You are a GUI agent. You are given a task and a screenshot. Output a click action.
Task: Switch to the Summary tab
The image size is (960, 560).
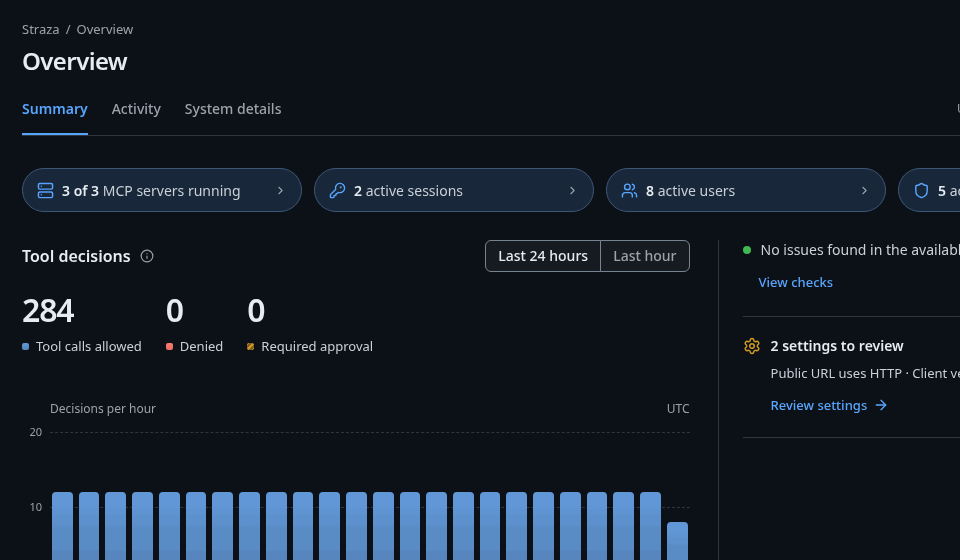(x=54, y=109)
